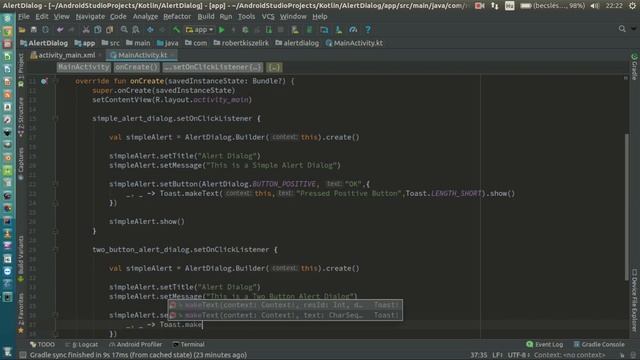This screenshot has height=360, width=640.
Task: Open the Build menu
Action: pos(206,17)
